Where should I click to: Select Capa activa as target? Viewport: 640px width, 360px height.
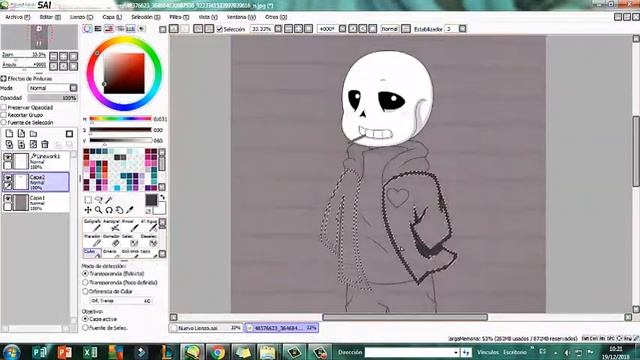(85, 319)
